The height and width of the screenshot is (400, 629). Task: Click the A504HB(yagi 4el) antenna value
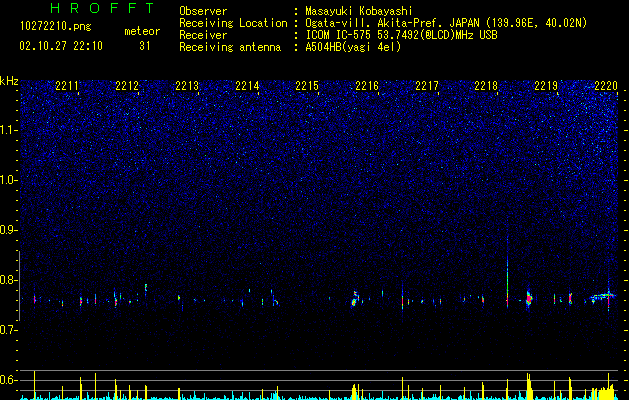point(353,47)
